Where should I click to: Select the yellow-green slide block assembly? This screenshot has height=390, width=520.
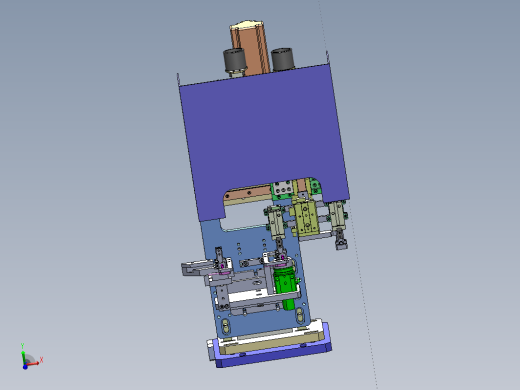(306, 217)
